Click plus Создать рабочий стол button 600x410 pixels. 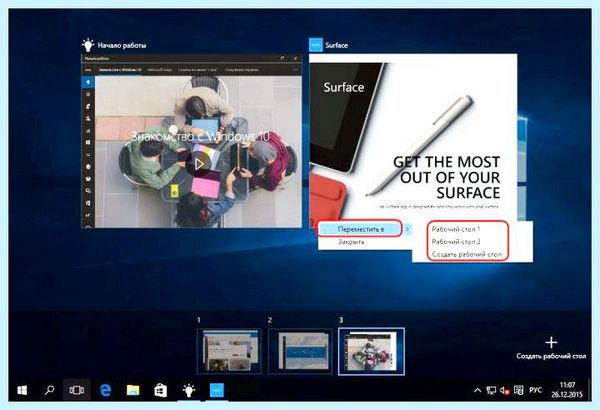point(551,348)
